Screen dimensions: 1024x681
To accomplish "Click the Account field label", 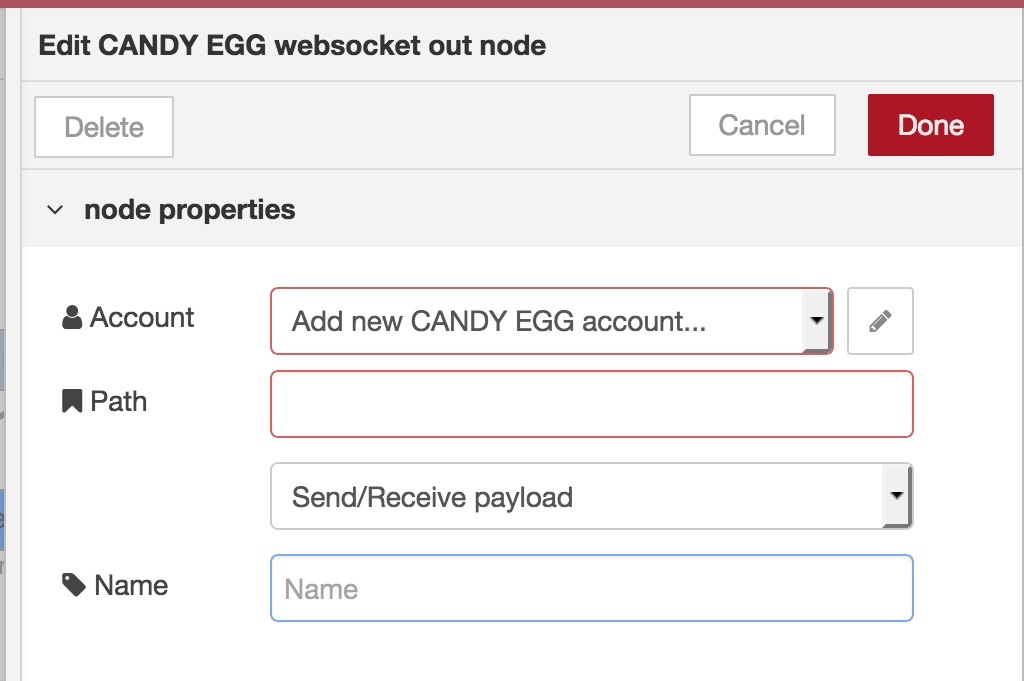I will (x=142, y=317).
